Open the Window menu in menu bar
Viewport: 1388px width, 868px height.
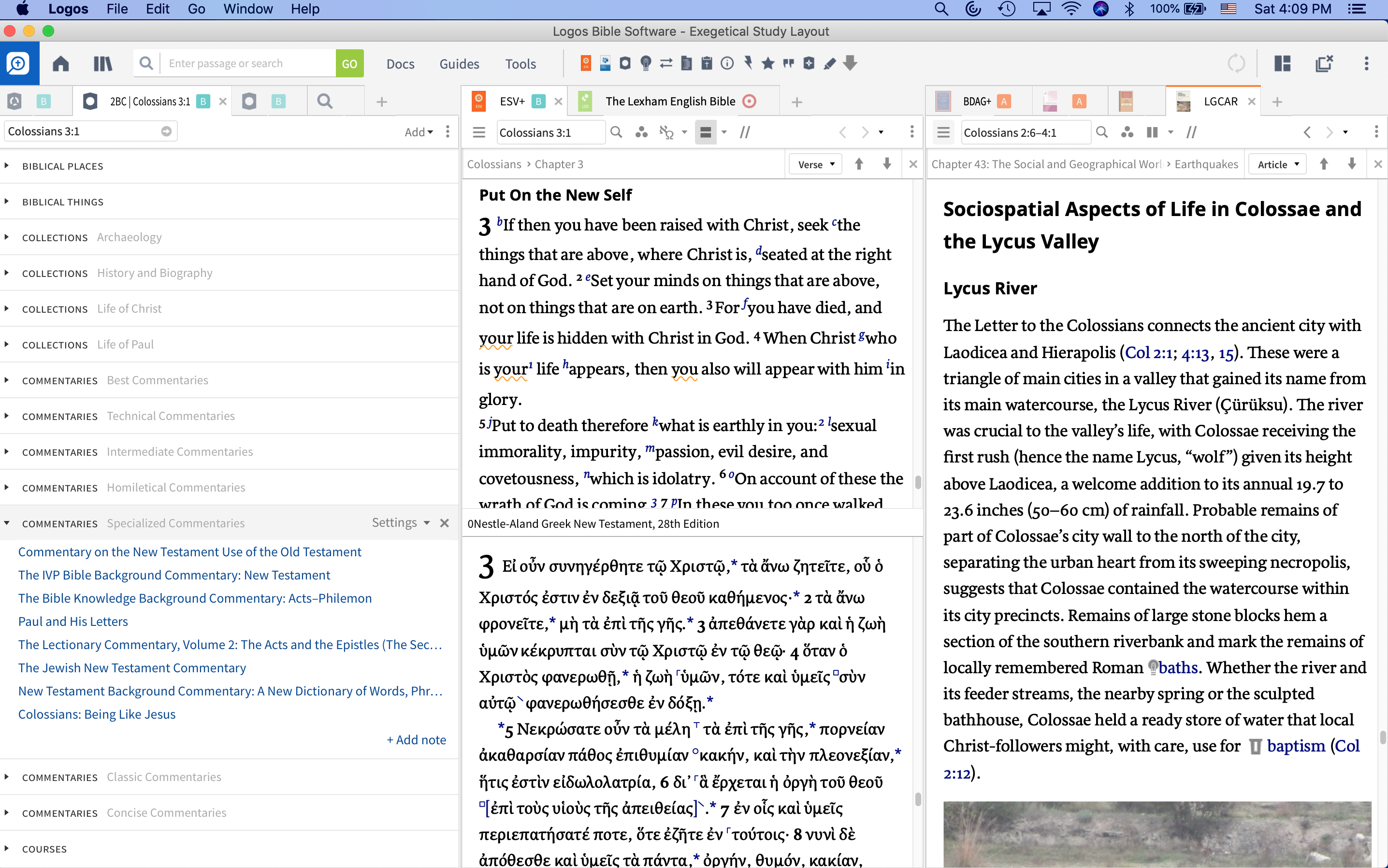247,9
